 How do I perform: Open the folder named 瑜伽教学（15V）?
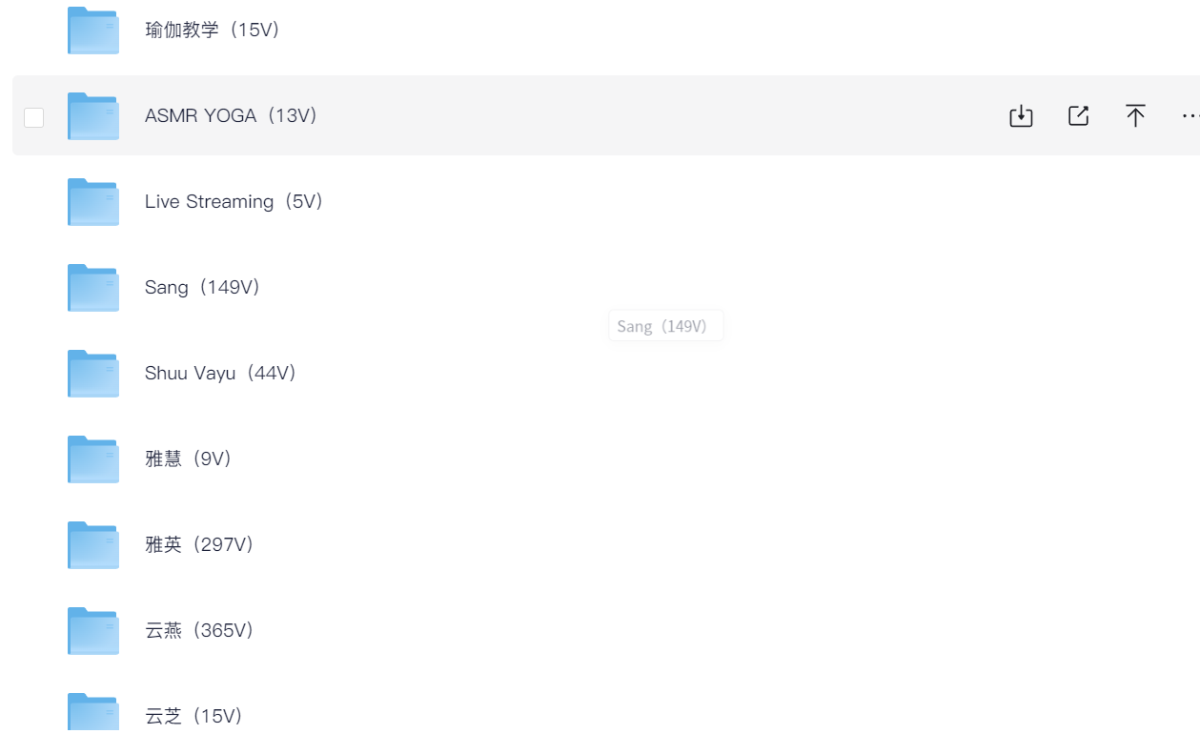pos(212,30)
